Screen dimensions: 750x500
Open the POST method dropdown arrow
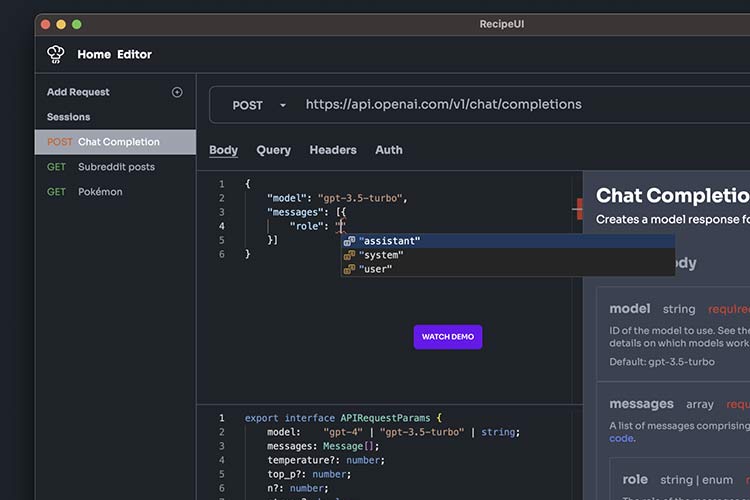[x=283, y=105]
